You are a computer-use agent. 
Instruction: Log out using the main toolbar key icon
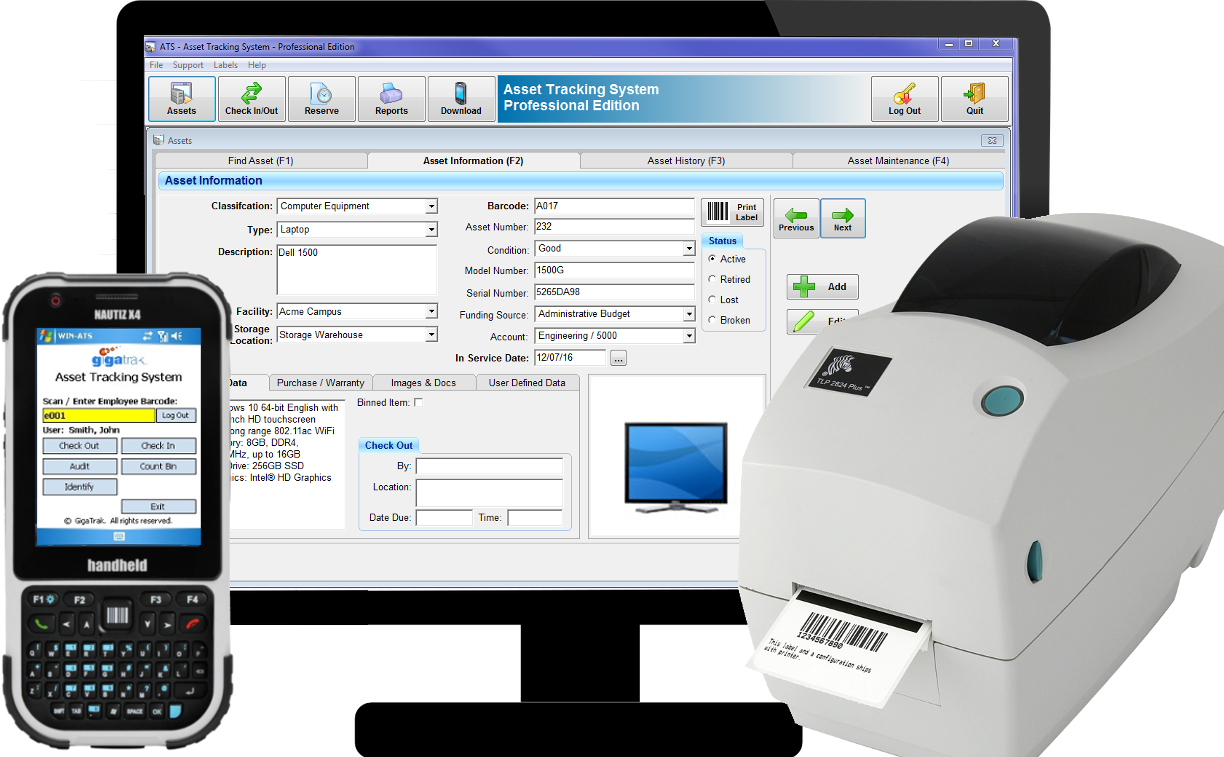[904, 99]
